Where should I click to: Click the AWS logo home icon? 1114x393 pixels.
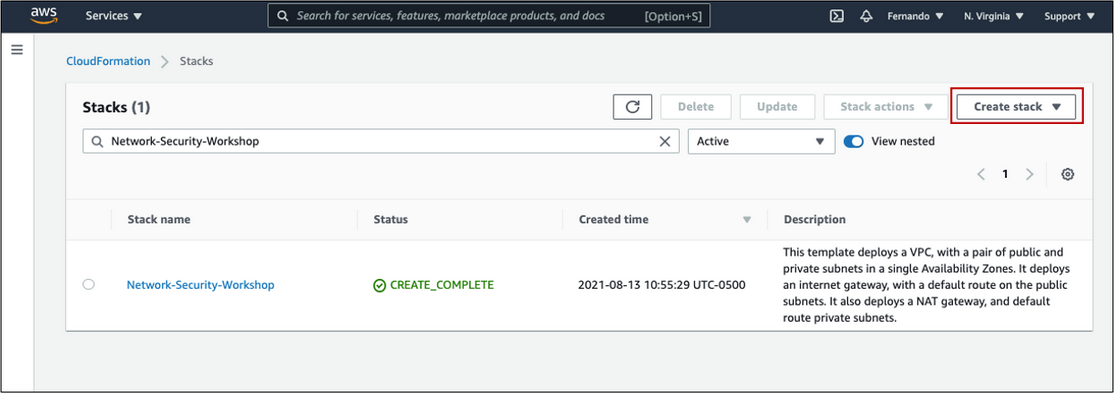point(43,15)
